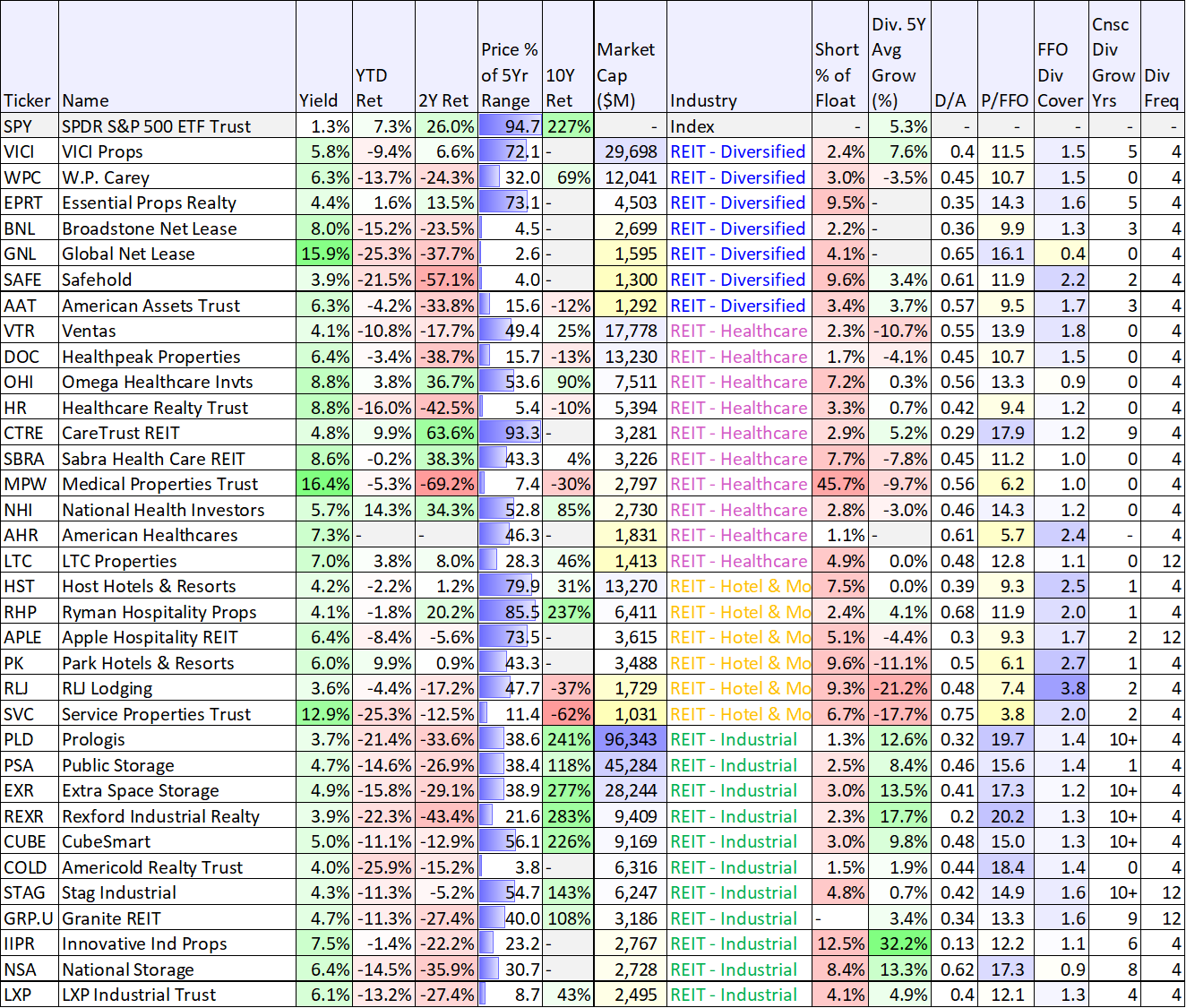Select Ryman Hospitality 10Y return 237%
1186x1008 pixels.
click(568, 612)
